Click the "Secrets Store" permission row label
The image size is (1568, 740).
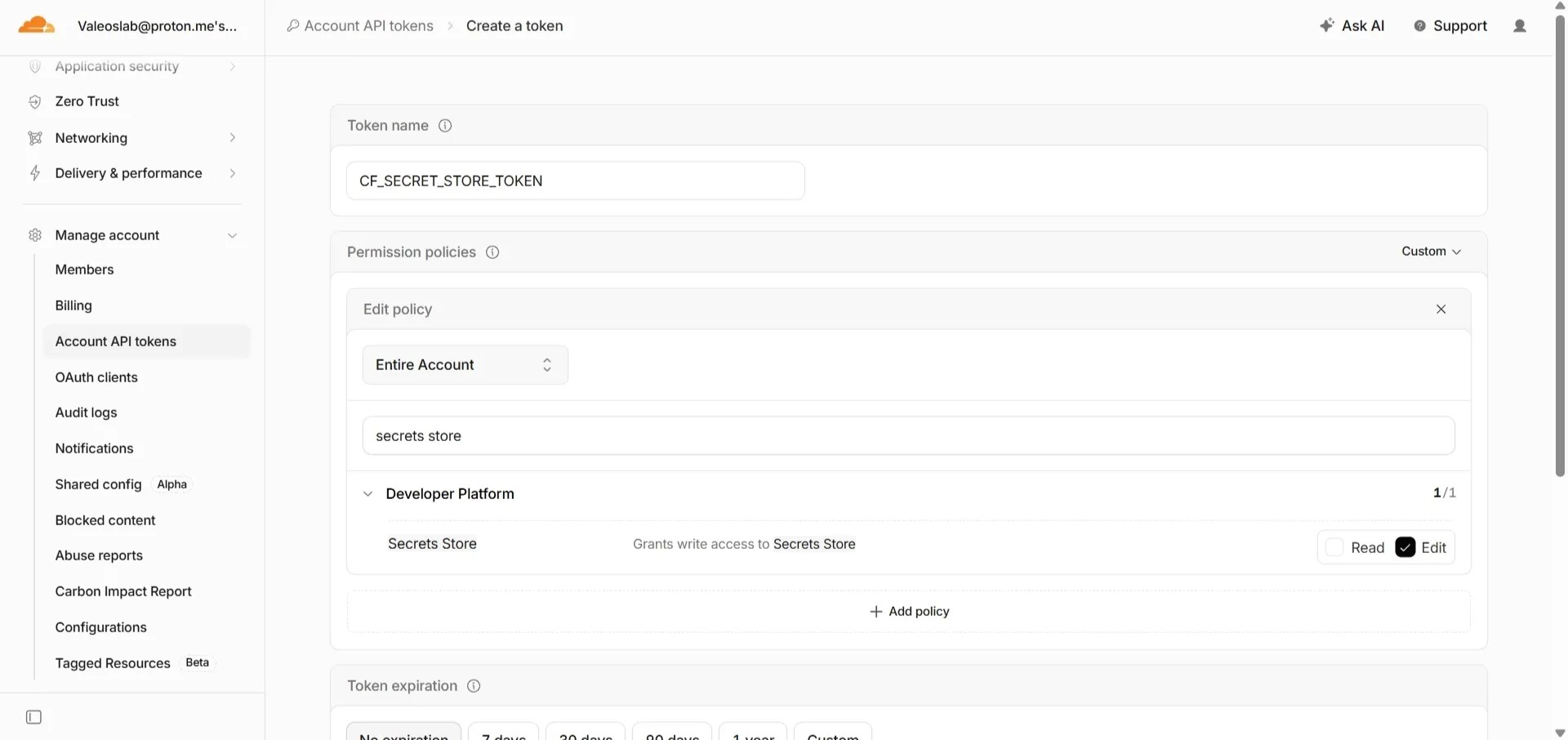pos(432,544)
